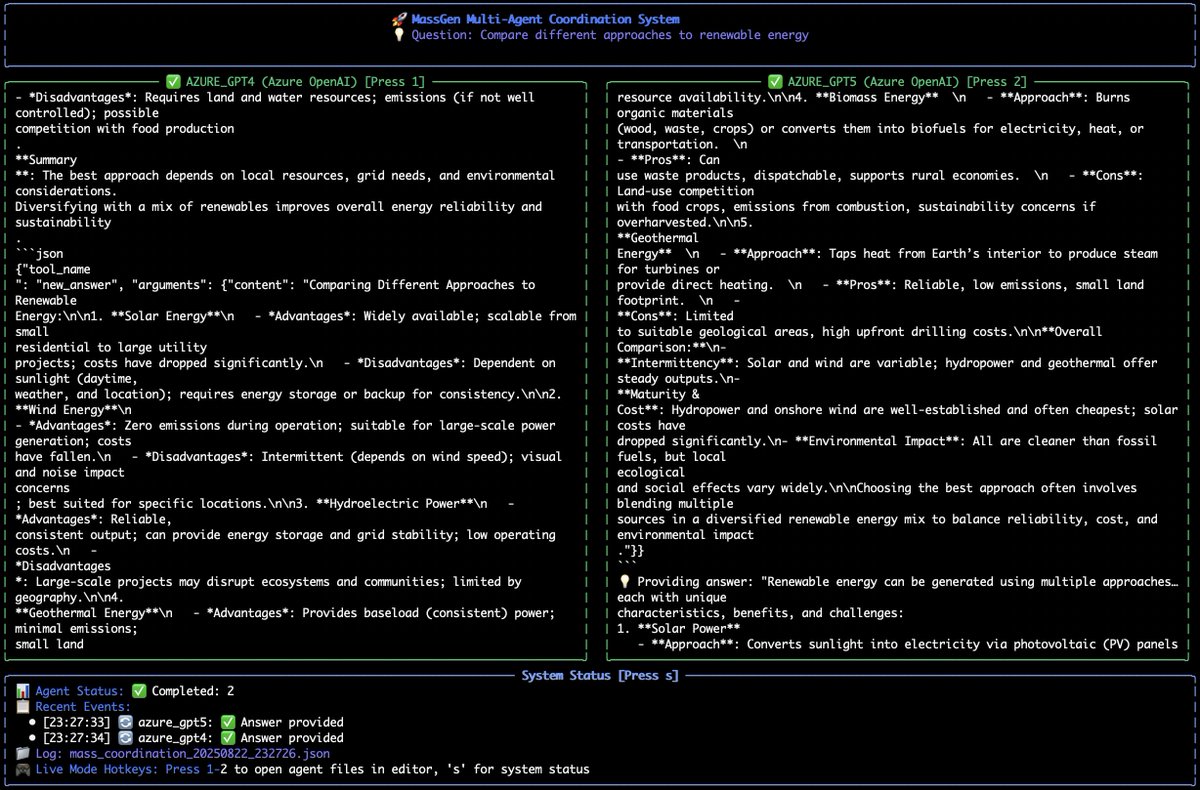Image resolution: width=1200 pixels, height=790 pixels.
Task: Click the Agent Status label
Action: (80, 691)
